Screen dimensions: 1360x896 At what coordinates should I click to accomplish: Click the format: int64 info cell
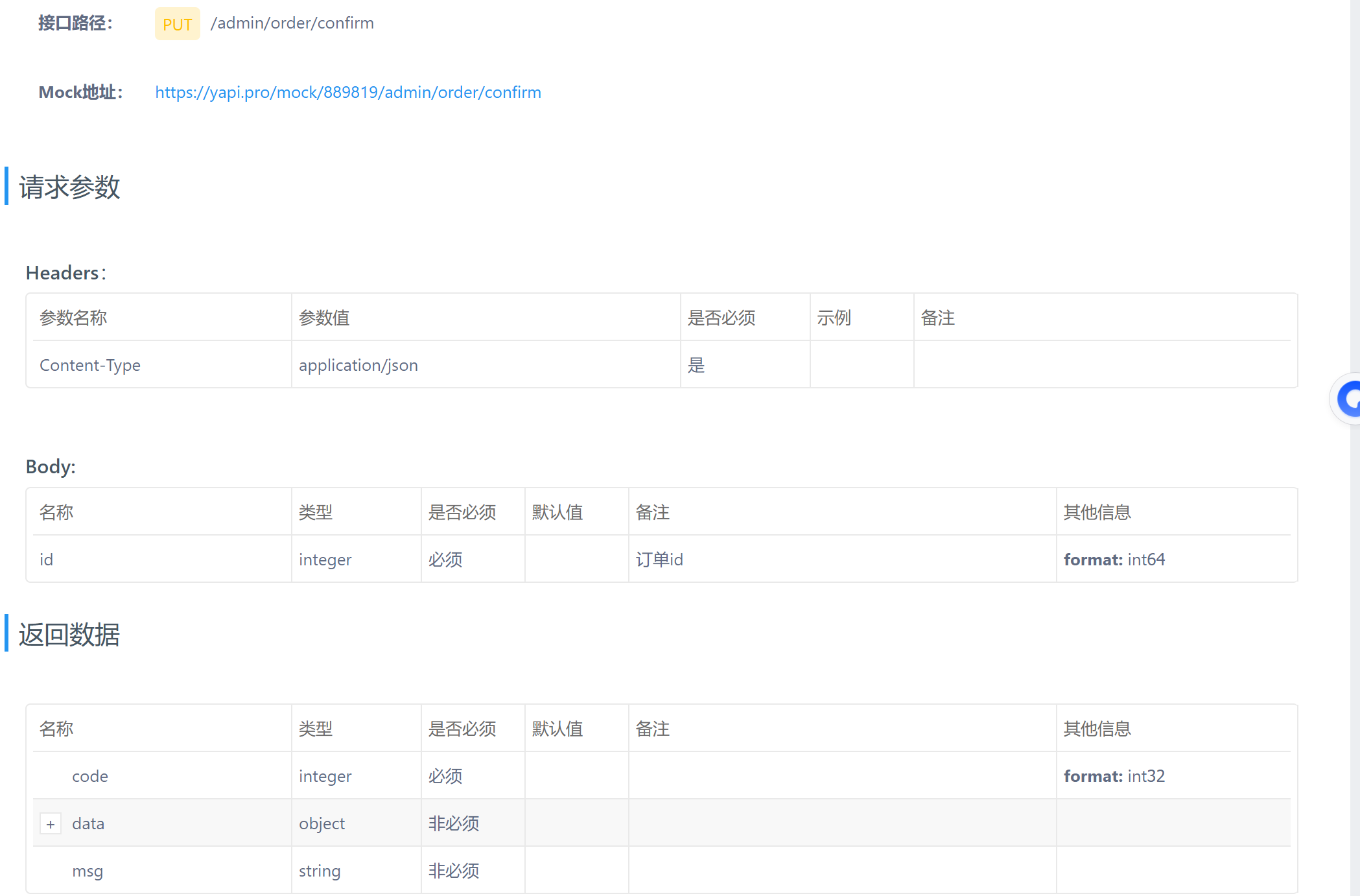[x=1114, y=560]
